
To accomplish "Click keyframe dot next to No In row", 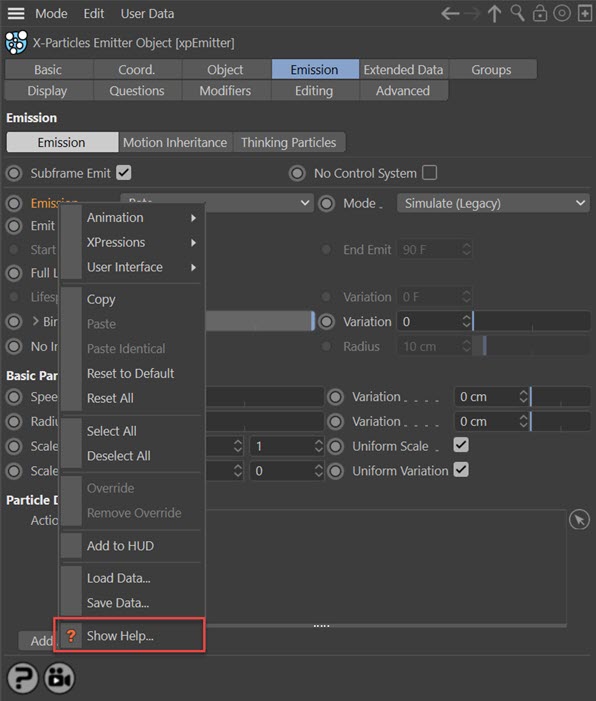I will [14, 346].
